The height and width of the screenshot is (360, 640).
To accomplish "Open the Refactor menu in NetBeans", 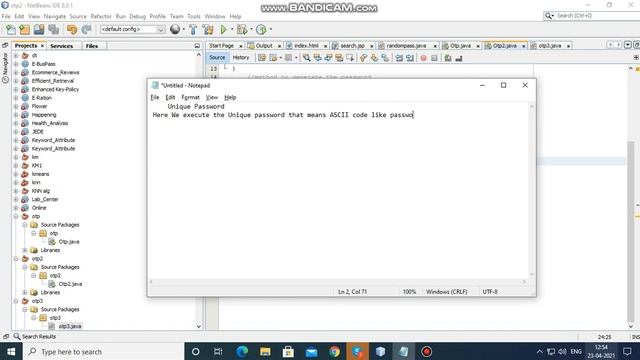I will point(101,16).
